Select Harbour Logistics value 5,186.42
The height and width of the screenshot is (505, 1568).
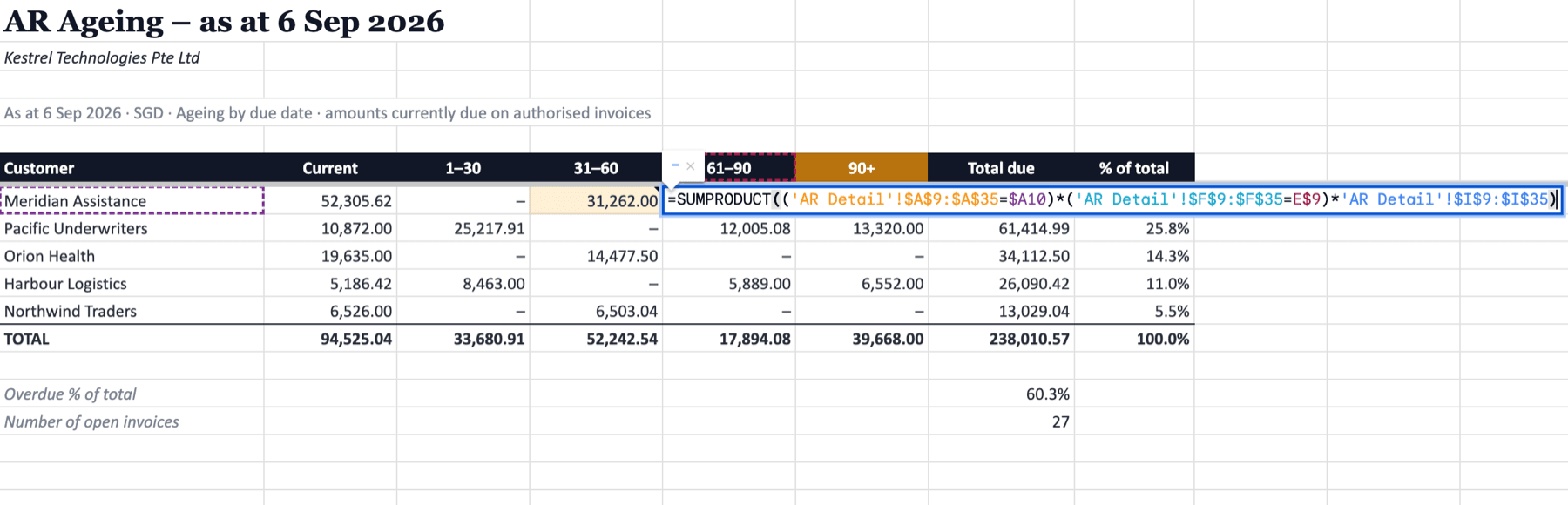coord(330,284)
